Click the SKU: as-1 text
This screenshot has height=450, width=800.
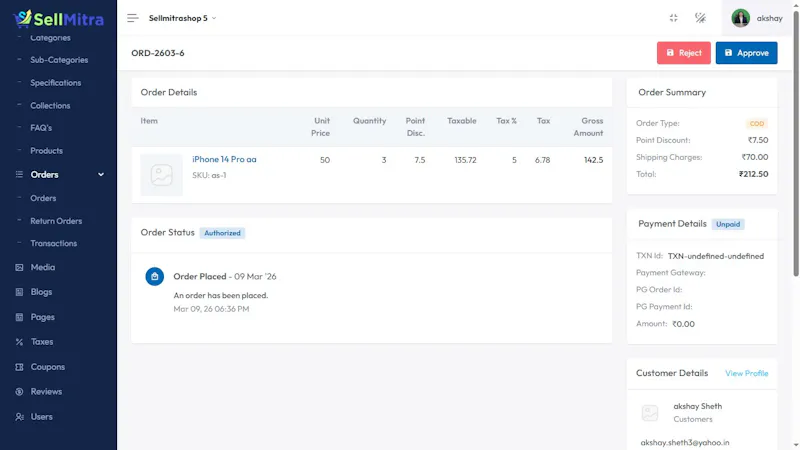209,175
